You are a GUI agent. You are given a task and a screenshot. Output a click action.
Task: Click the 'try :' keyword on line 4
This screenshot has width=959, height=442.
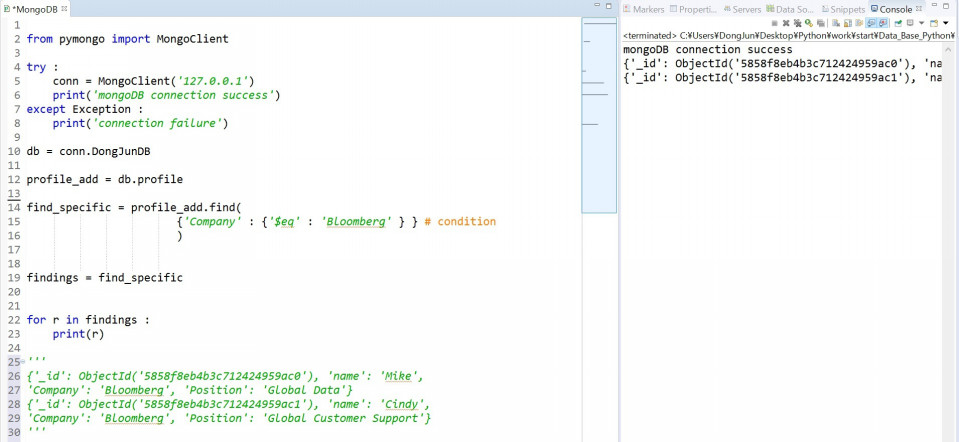42,67
